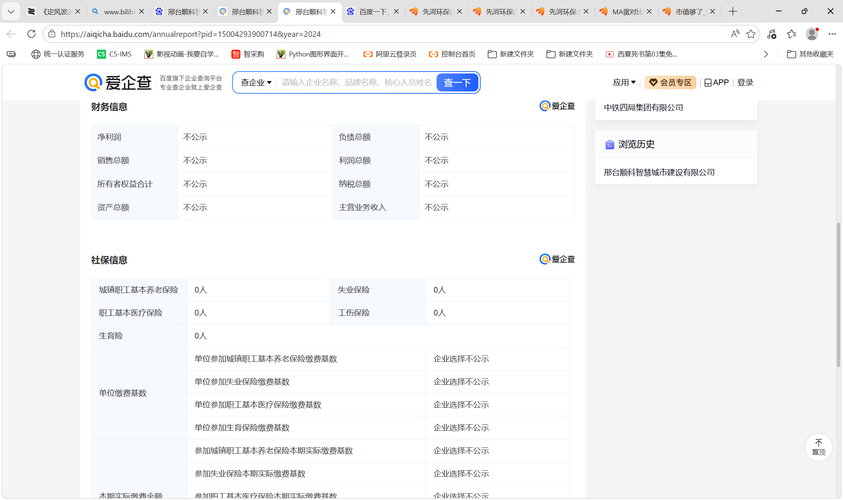Select the 负债总额 table cell

click(x=376, y=137)
